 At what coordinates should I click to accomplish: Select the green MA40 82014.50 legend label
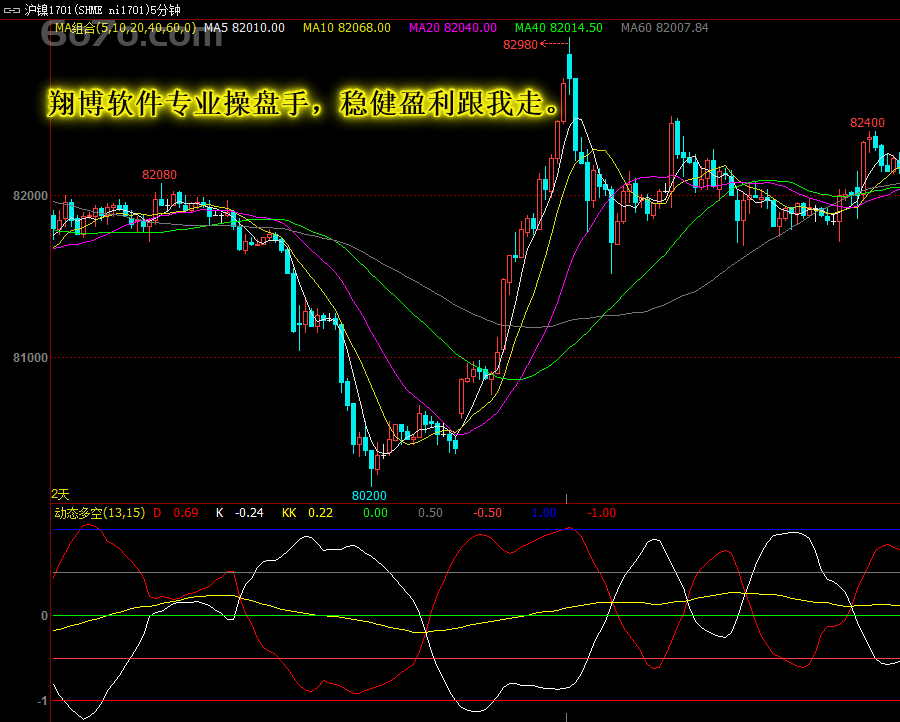[x=558, y=28]
